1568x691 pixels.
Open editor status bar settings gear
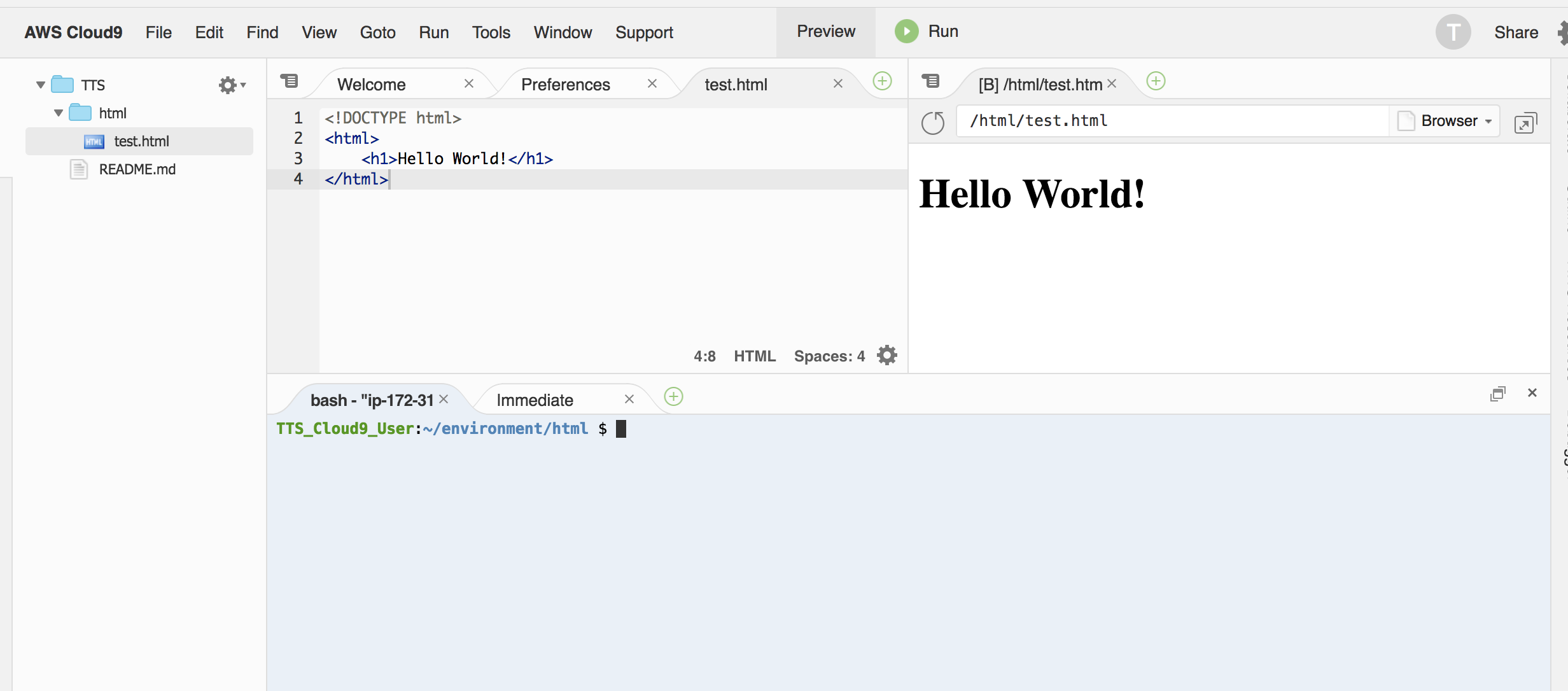pyautogui.click(x=887, y=355)
